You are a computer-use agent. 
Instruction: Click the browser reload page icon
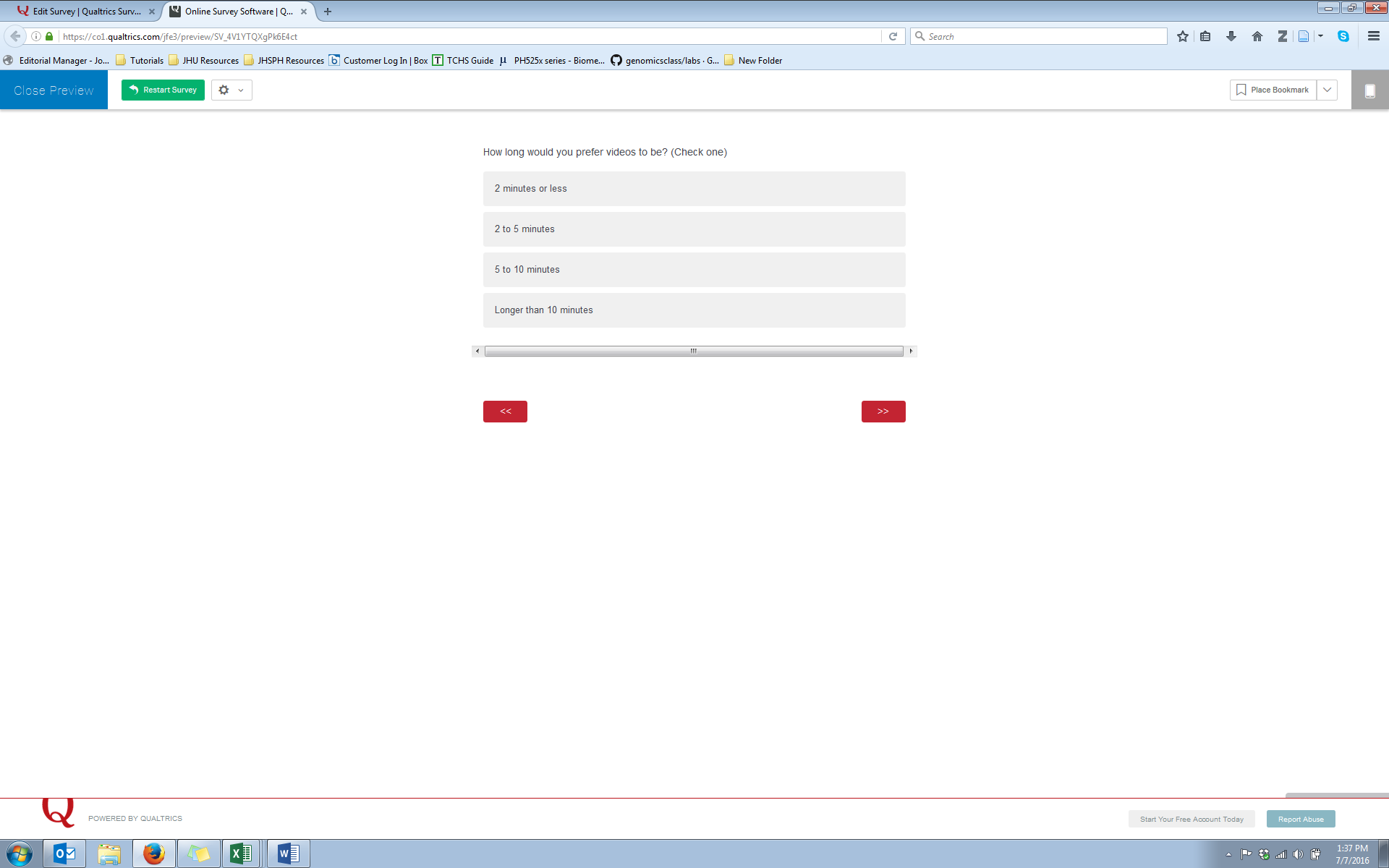893,36
